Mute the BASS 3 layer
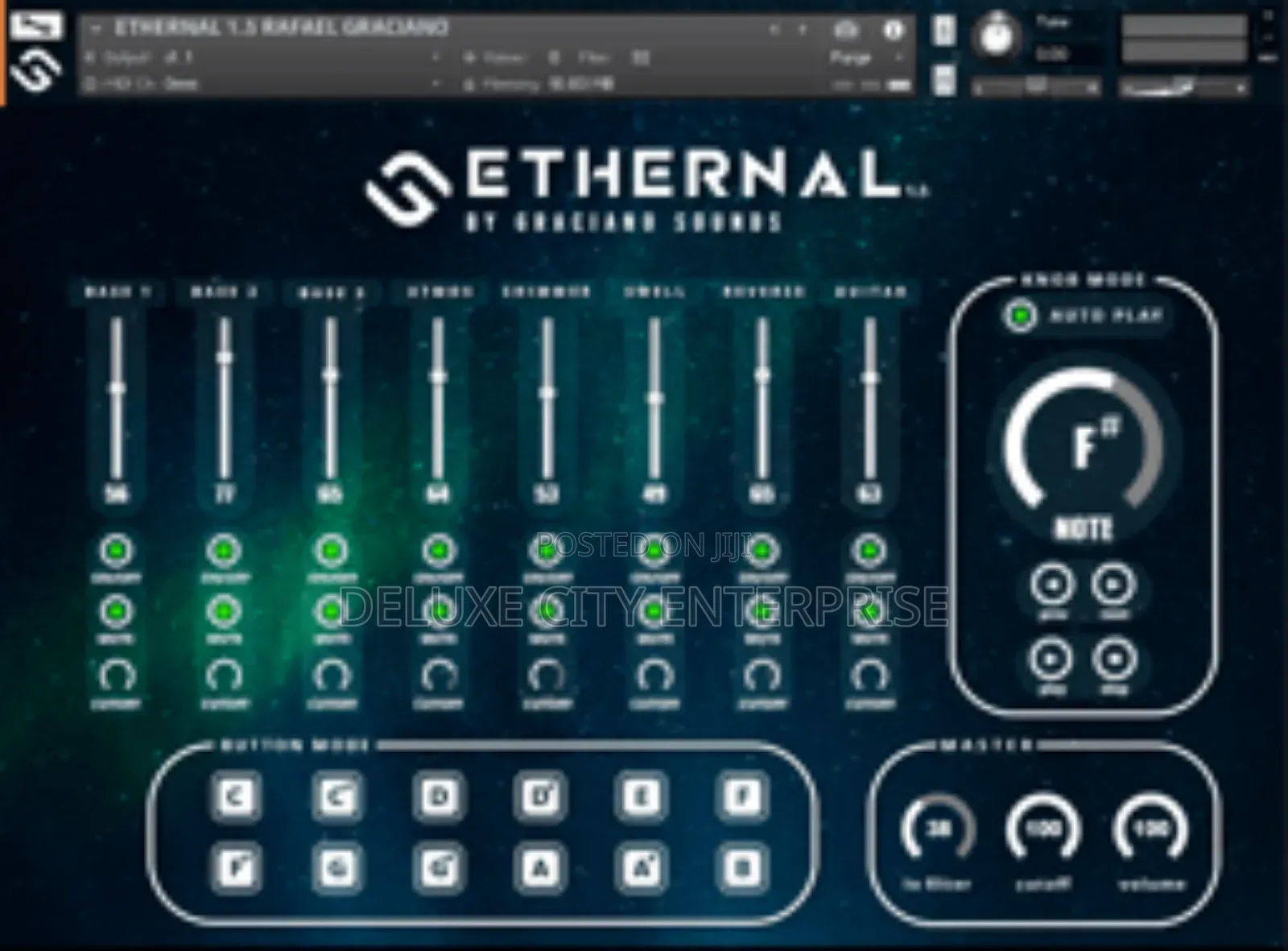This screenshot has width=1288, height=951. coord(331,612)
